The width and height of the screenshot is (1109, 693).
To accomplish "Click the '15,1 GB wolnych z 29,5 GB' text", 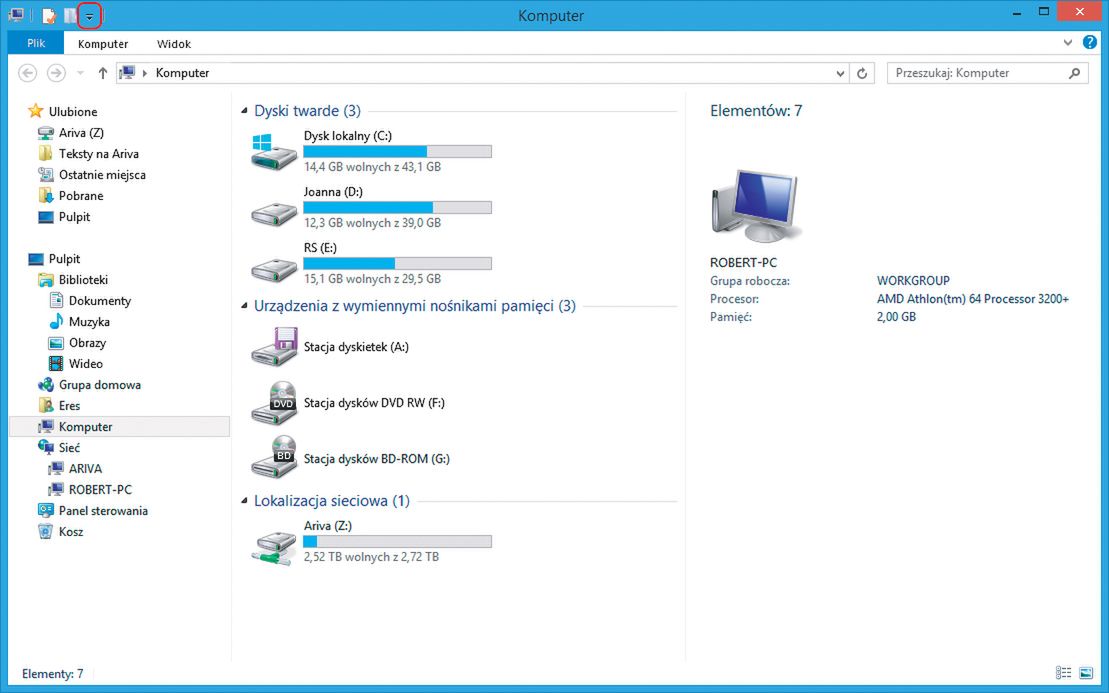I will (x=373, y=279).
